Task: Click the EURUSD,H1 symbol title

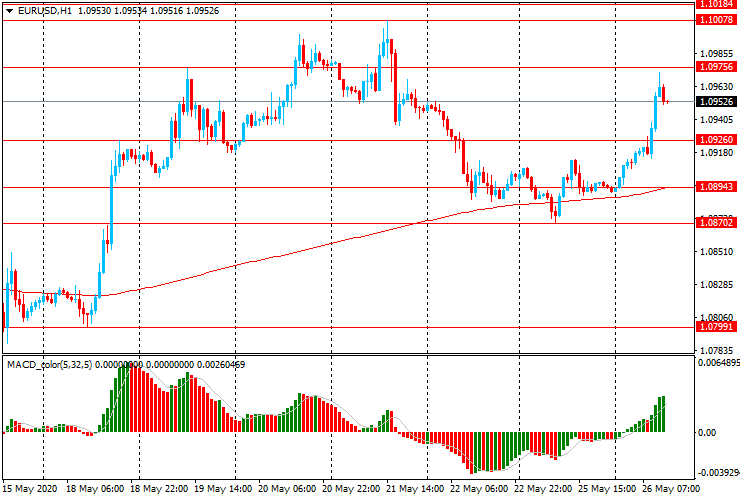Action: 45,11
